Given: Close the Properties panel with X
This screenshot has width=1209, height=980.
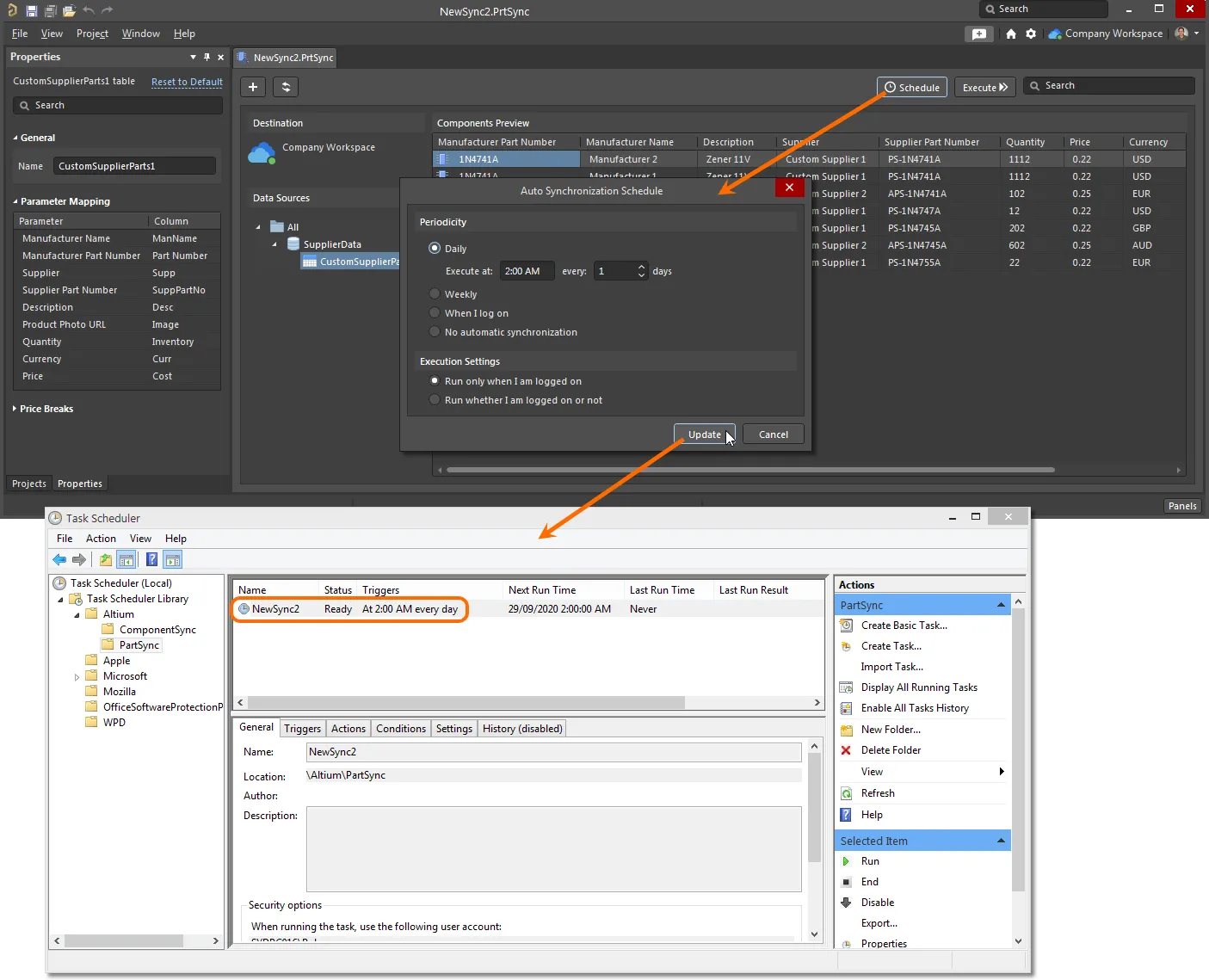Looking at the screenshot, I should click(x=221, y=57).
